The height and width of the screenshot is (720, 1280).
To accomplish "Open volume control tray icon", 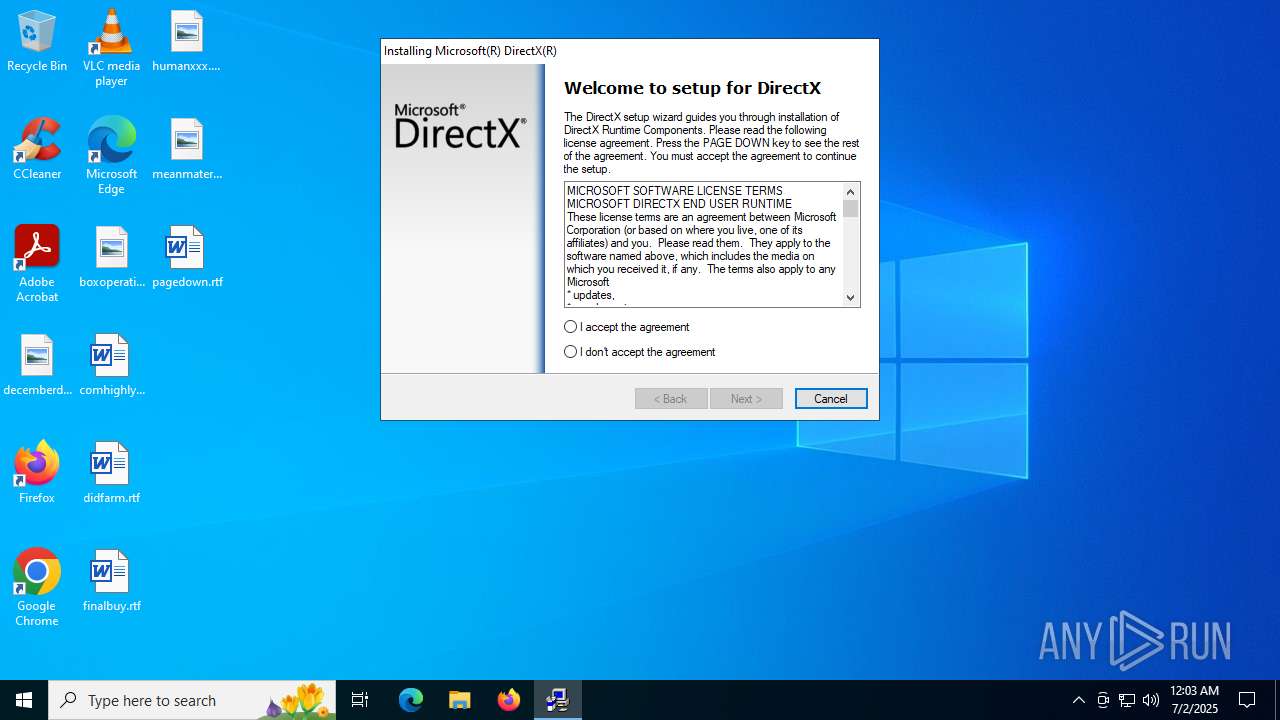I will 1151,700.
